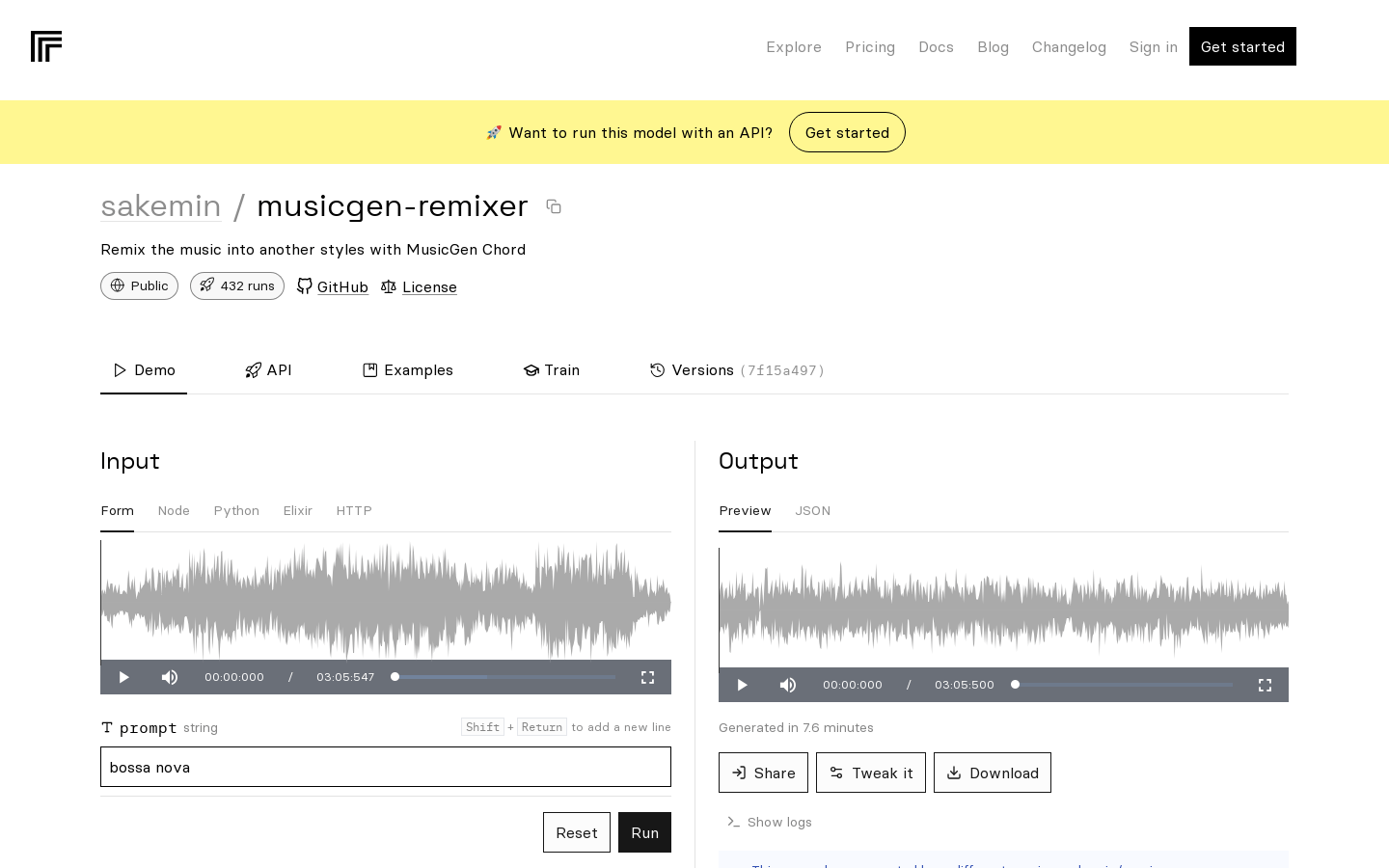The width and height of the screenshot is (1389, 868).
Task: Select the Elixir code tab
Action: coord(297,511)
